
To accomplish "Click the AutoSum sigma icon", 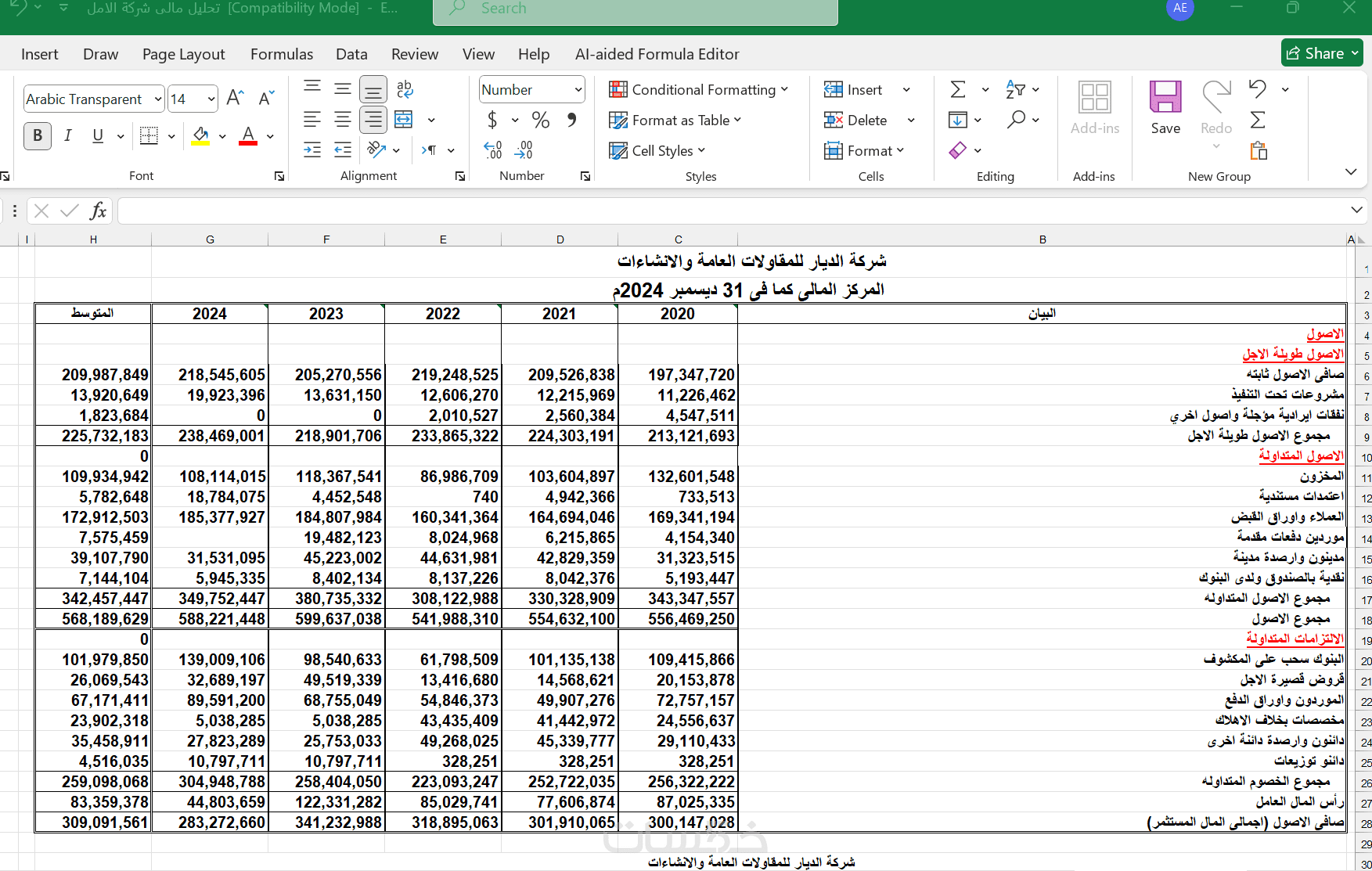I will (x=958, y=89).
